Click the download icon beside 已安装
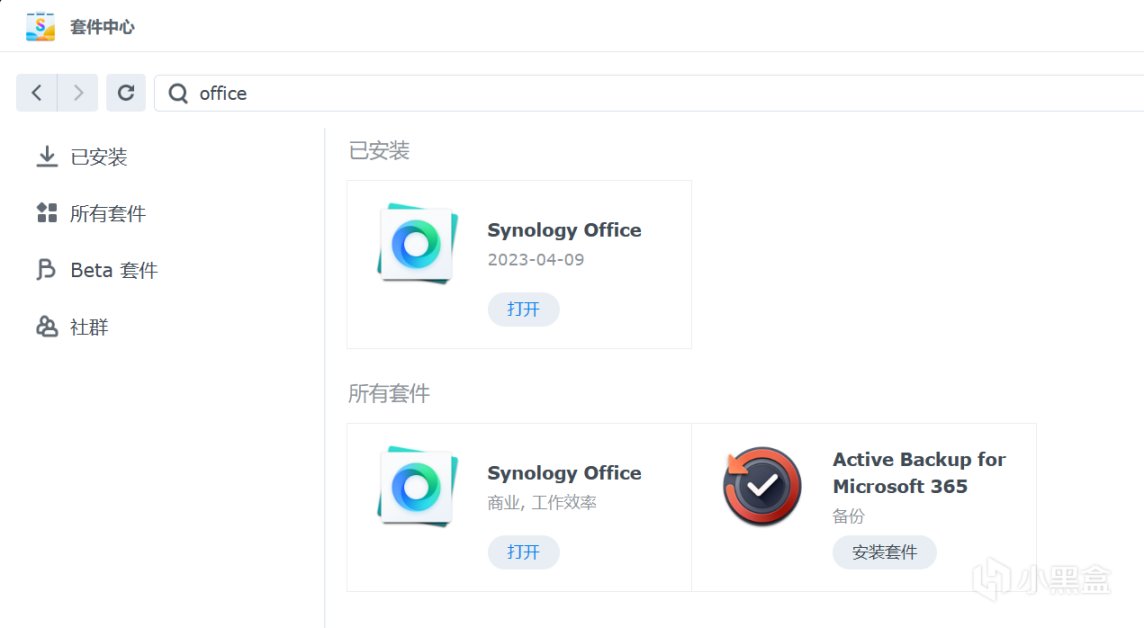Image resolution: width=1144 pixels, height=628 pixels. click(46, 157)
